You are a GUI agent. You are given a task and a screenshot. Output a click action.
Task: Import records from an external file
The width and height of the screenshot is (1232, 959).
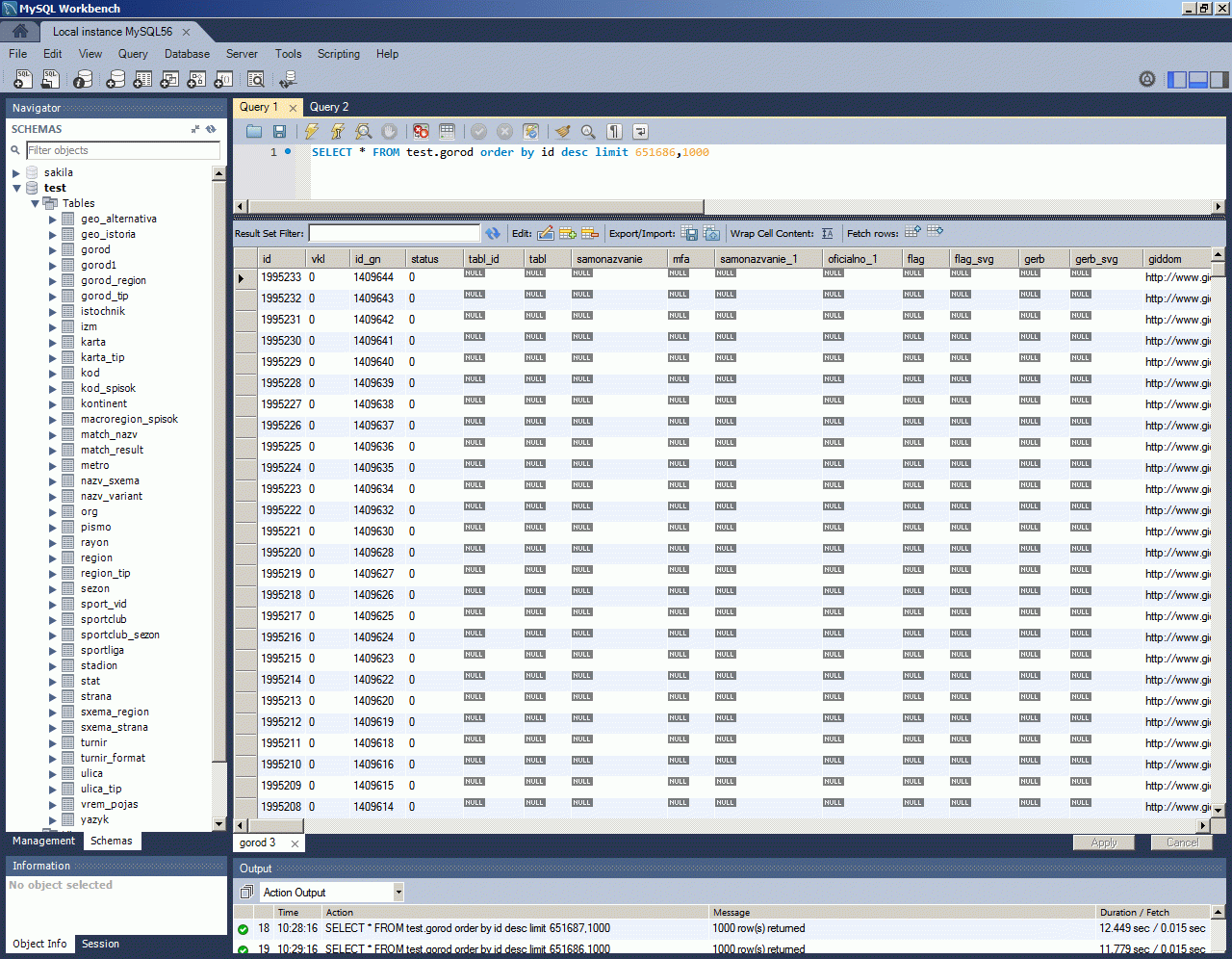[711, 233]
